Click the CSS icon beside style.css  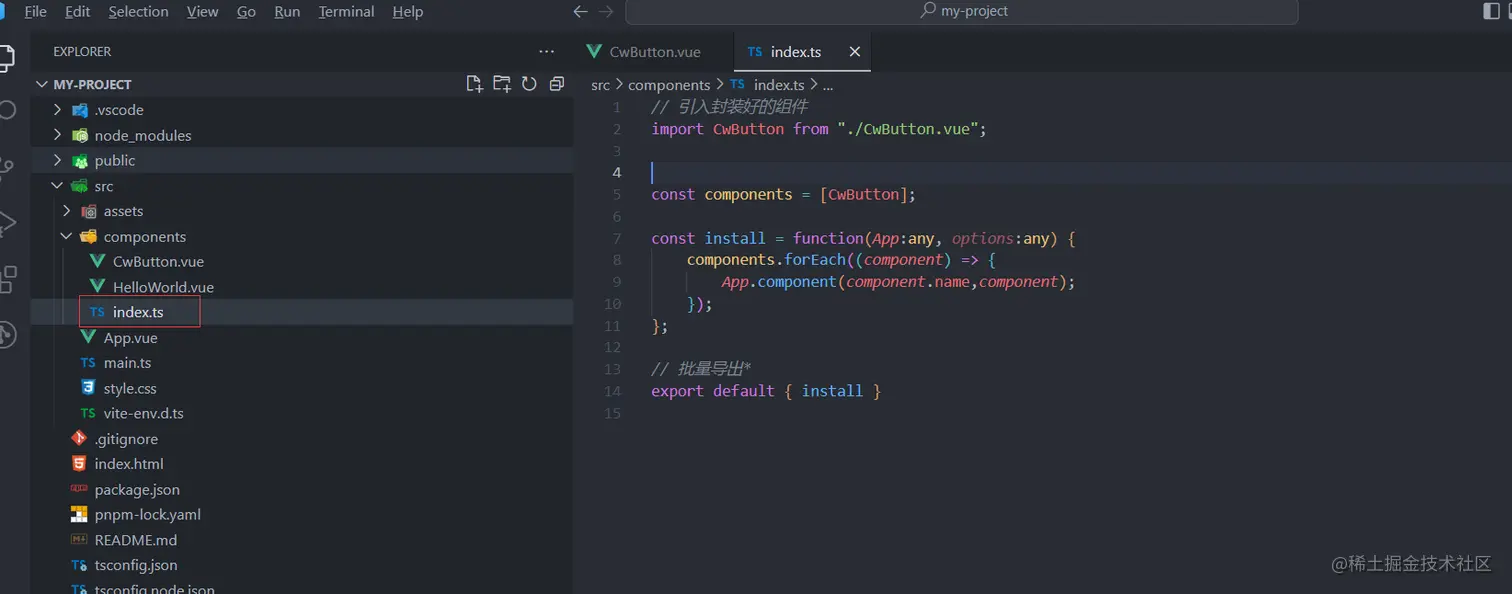88,388
